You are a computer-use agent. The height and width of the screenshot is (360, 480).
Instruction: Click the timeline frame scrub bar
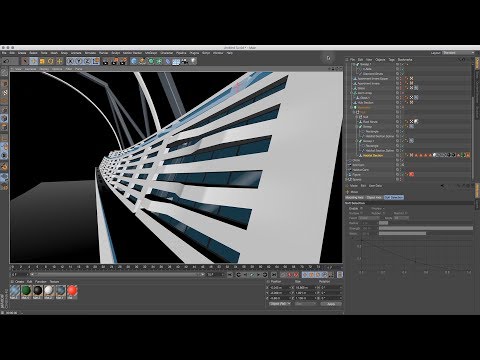coord(117,274)
